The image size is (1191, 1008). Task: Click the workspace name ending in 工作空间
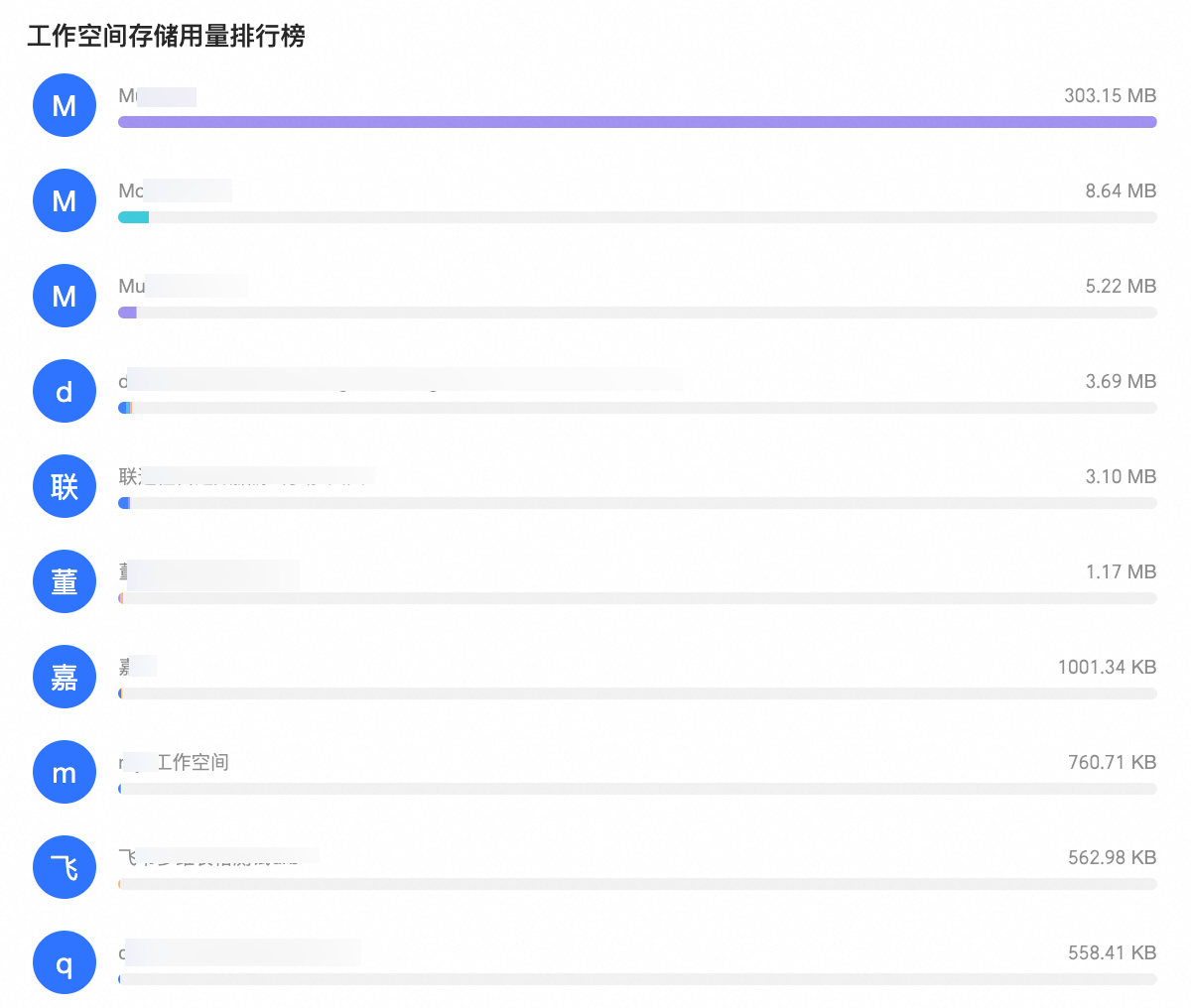click(x=174, y=763)
